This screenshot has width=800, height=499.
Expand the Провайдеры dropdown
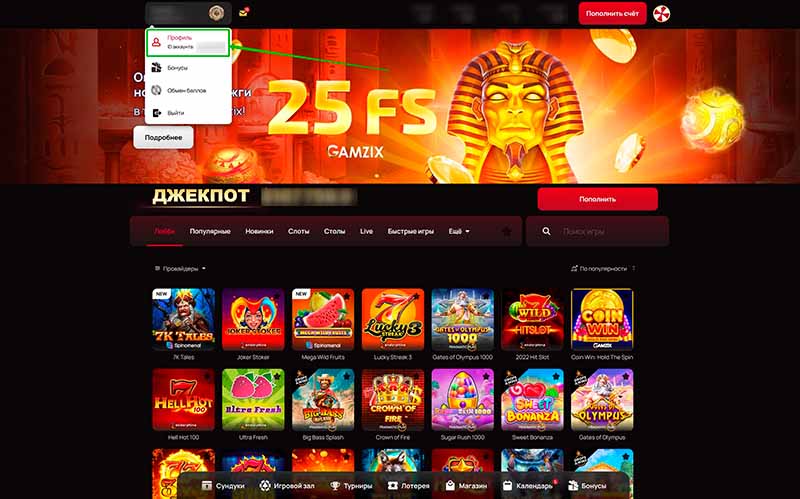180,268
